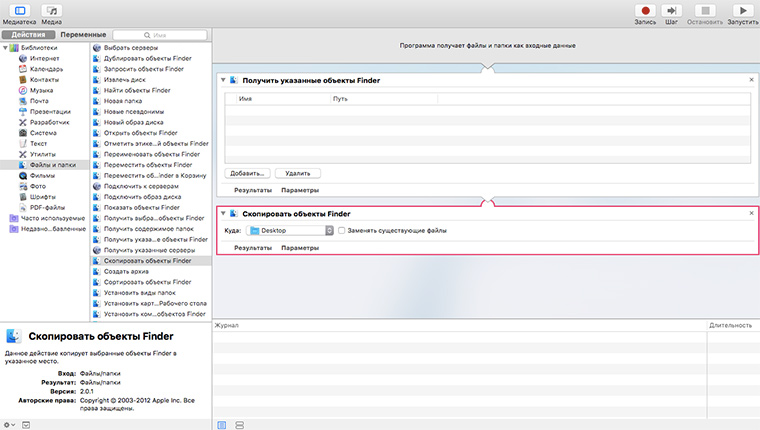Select the Контакты category icon

pyautogui.click(x=23, y=80)
